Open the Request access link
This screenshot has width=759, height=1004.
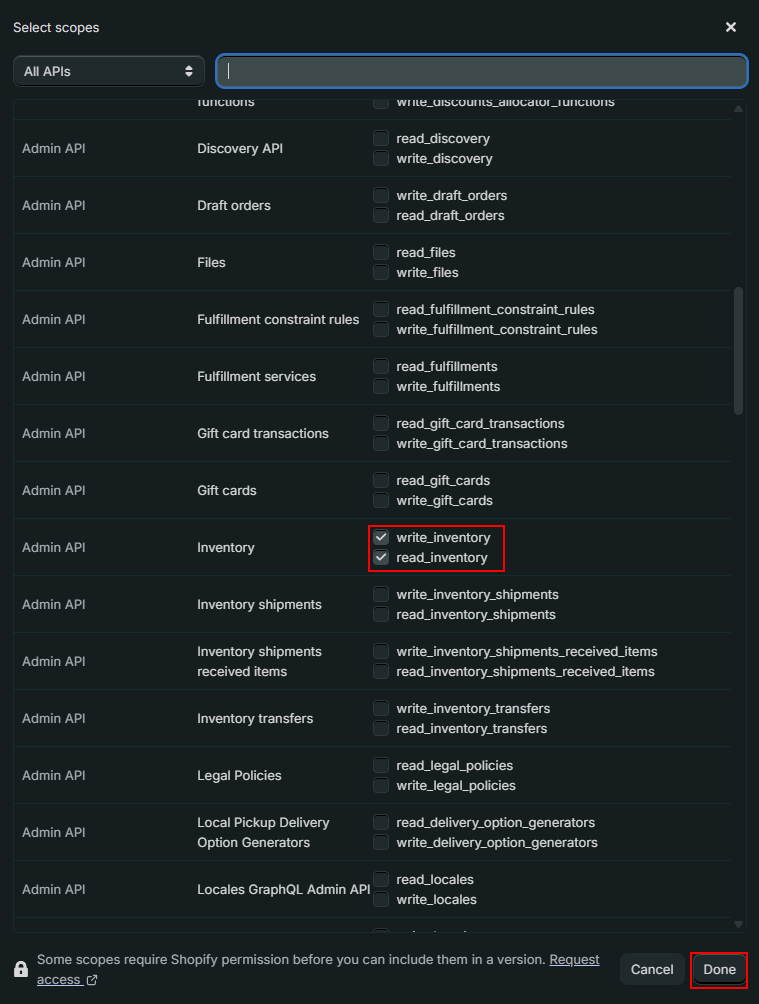pyautogui.click(x=574, y=960)
